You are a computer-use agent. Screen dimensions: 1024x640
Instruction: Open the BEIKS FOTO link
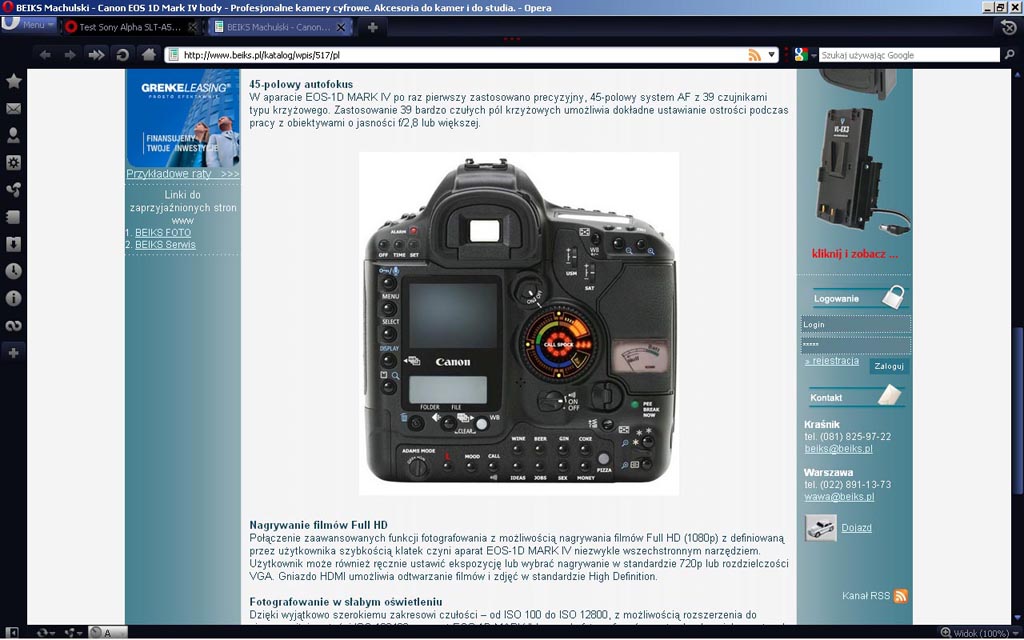pos(163,232)
